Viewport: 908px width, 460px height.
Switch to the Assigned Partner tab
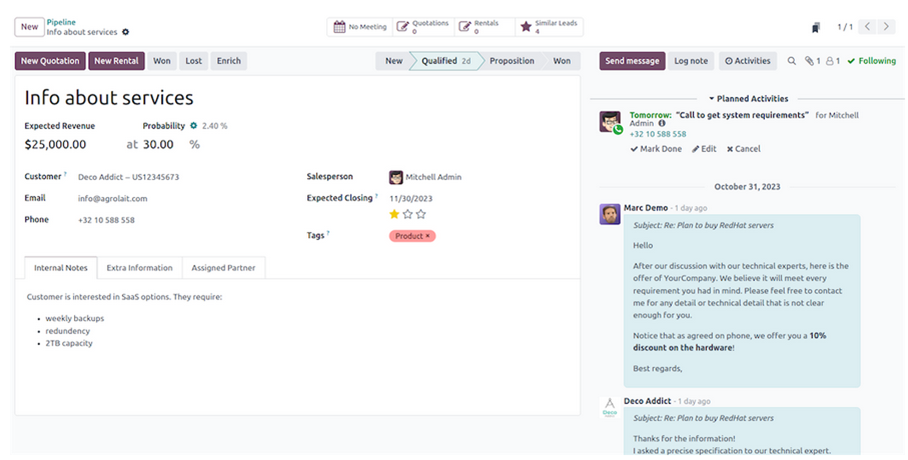click(223, 268)
